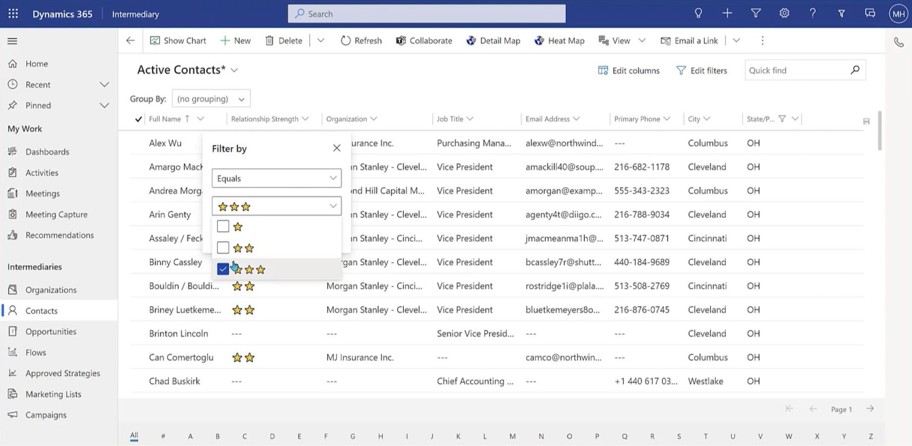Expand the Active Contacts view selector
The width and height of the screenshot is (912, 446).
click(234, 70)
